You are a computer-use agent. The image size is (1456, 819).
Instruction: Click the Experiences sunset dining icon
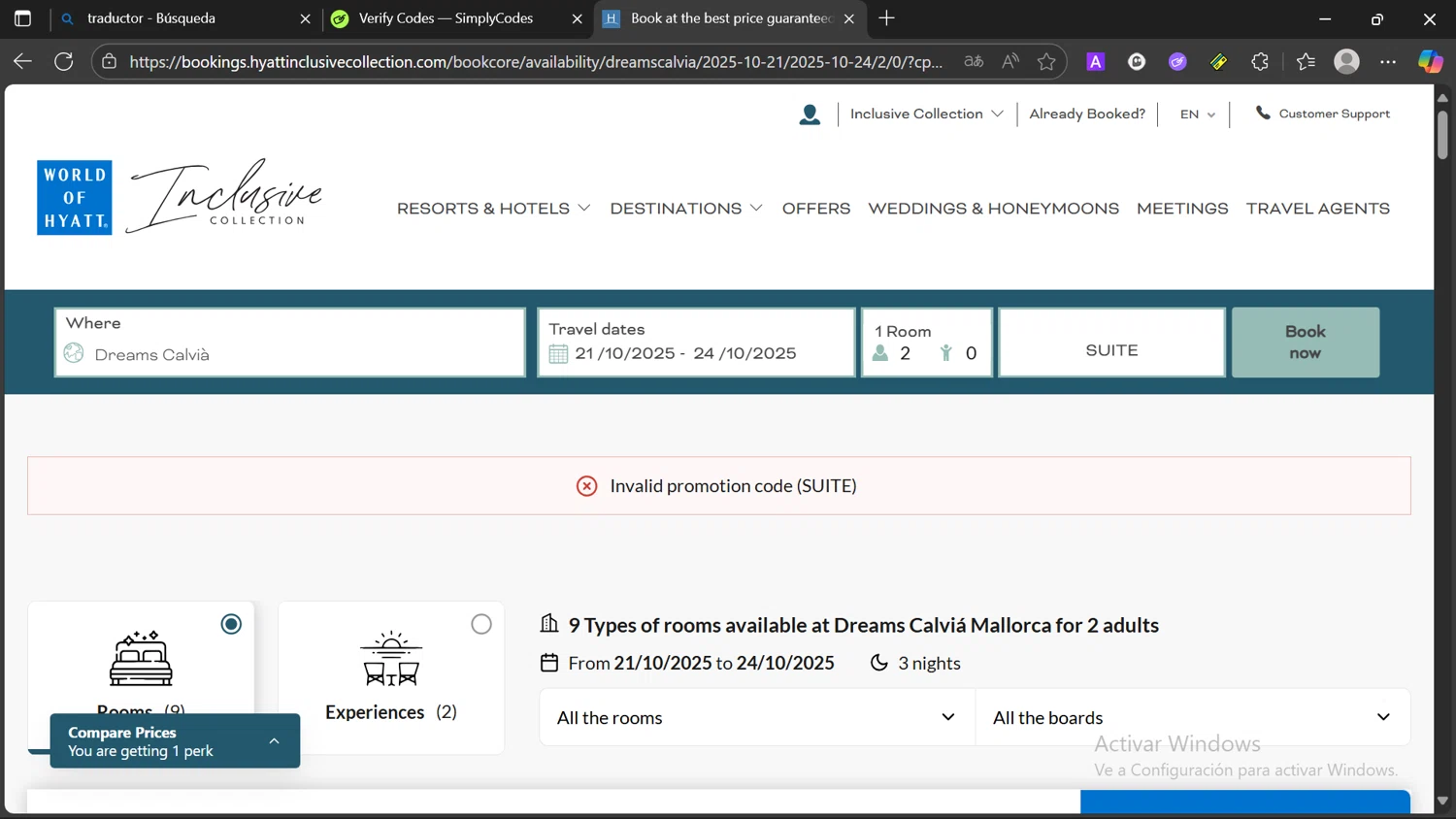click(x=391, y=659)
